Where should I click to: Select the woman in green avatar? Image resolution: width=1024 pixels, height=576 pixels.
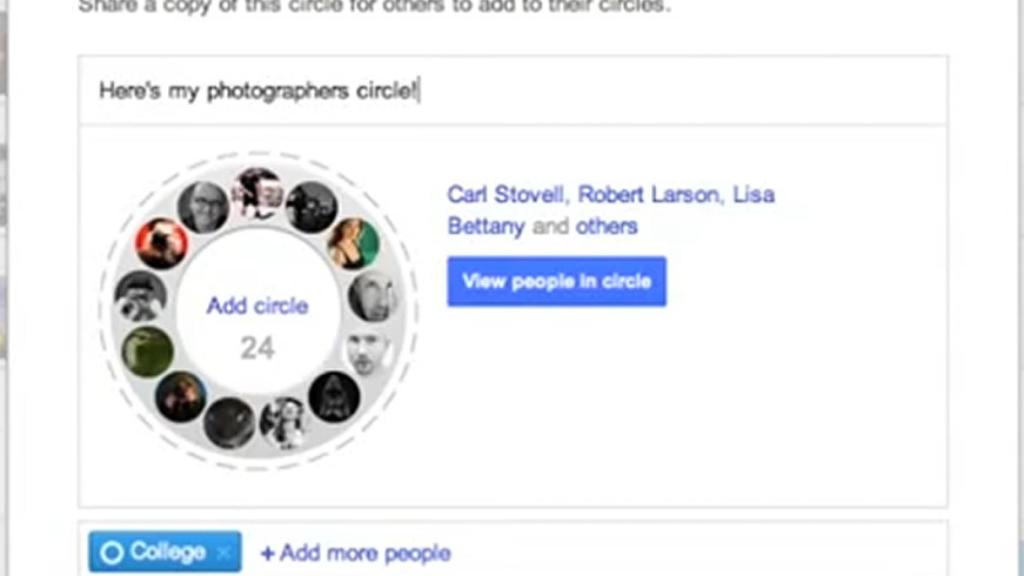tap(356, 244)
